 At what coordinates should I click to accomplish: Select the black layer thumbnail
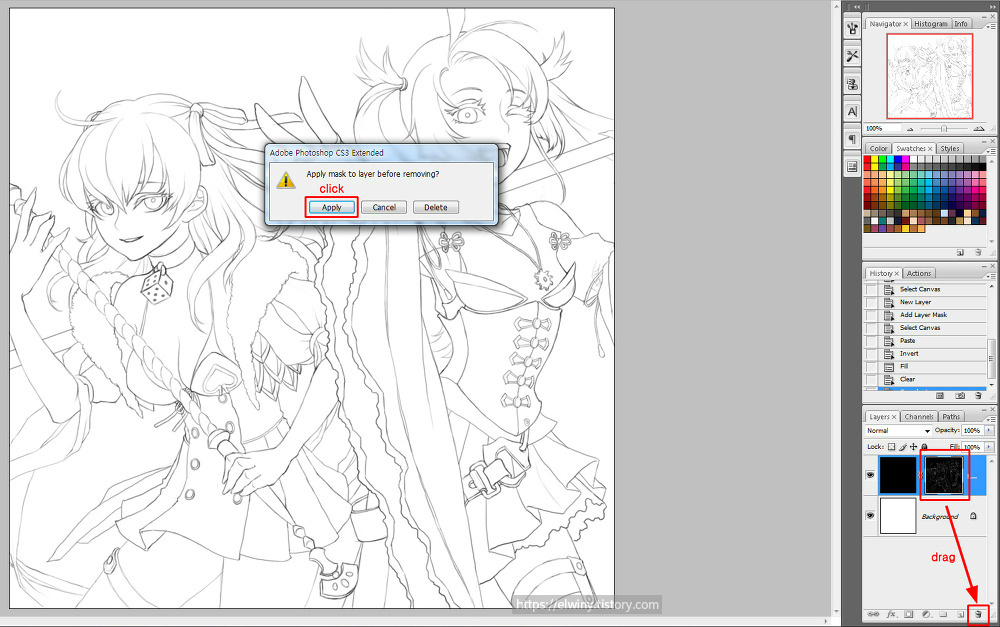[898, 475]
